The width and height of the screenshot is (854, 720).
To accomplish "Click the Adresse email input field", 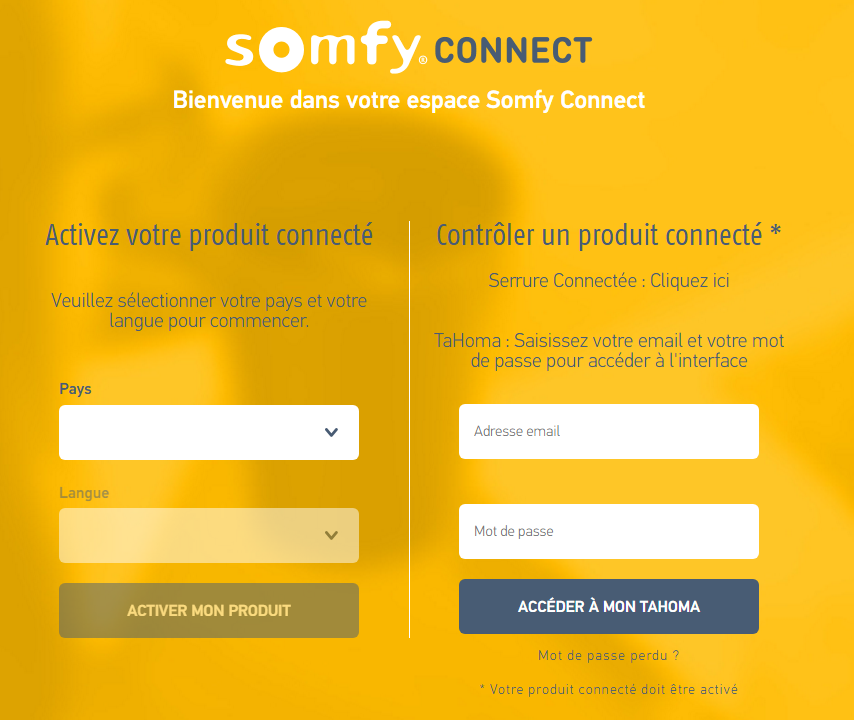I will click(608, 431).
